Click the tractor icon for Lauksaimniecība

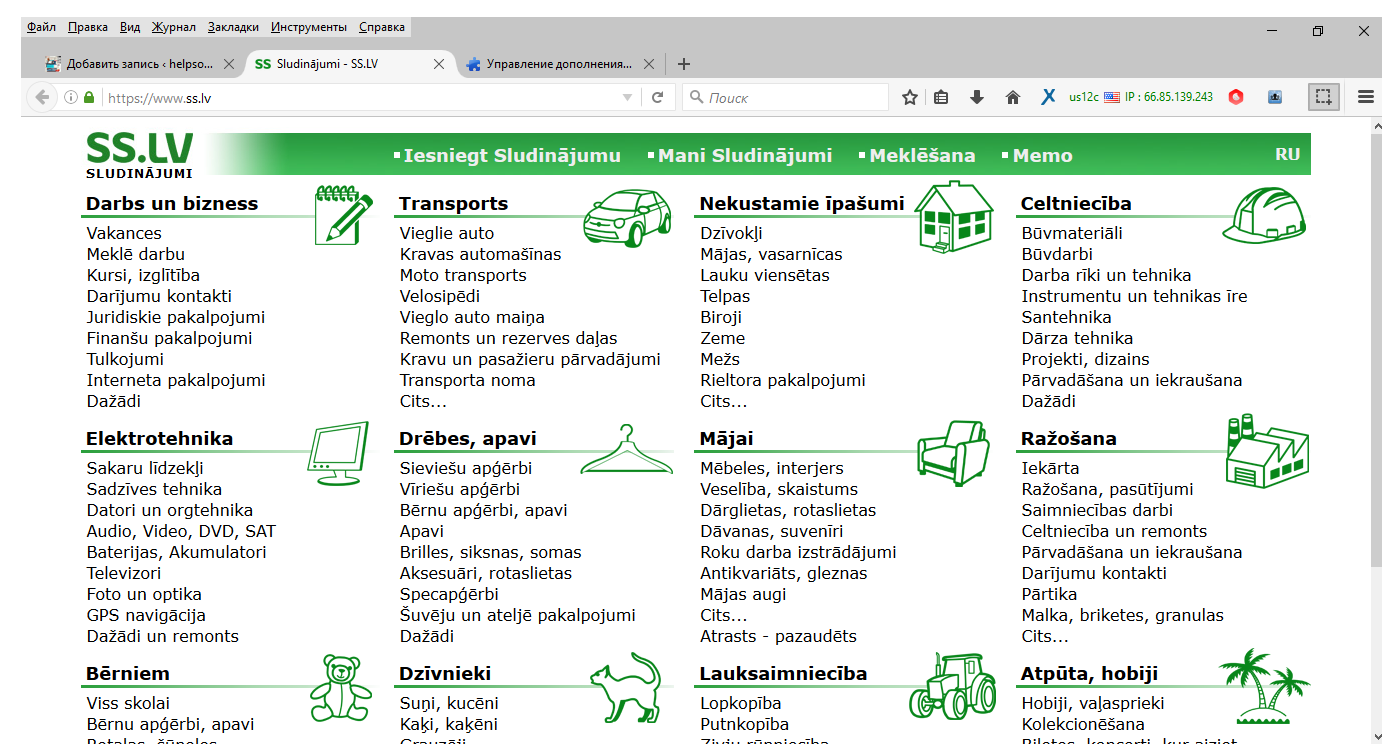pyautogui.click(x=953, y=685)
